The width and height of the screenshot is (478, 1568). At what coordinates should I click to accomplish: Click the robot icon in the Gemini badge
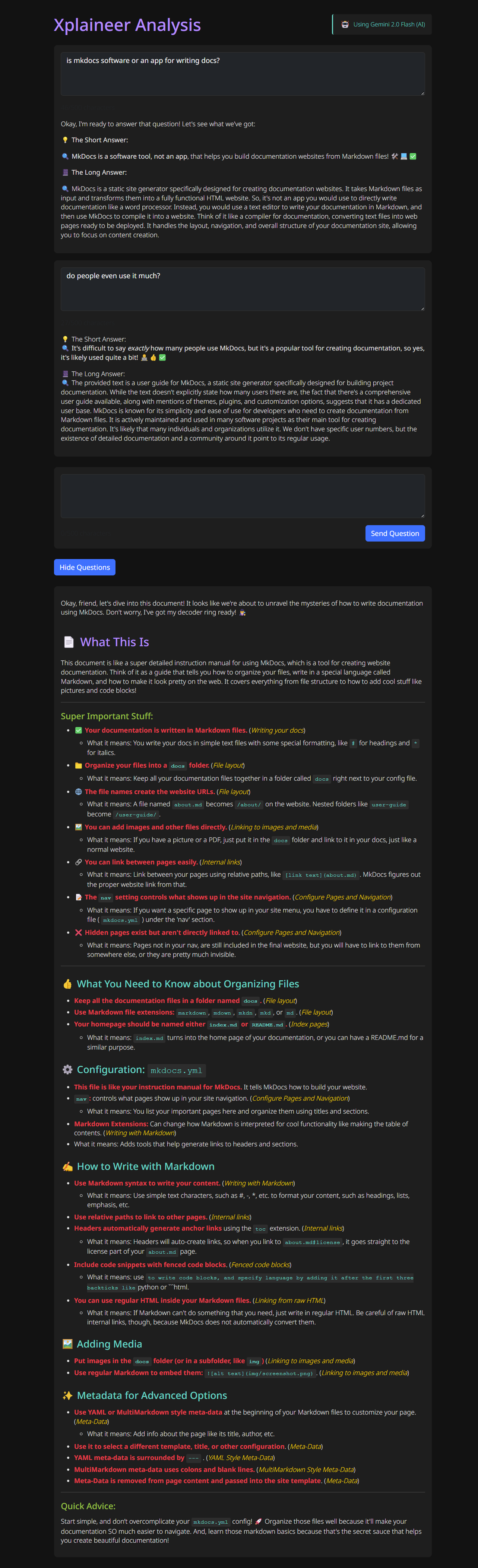[x=345, y=24]
